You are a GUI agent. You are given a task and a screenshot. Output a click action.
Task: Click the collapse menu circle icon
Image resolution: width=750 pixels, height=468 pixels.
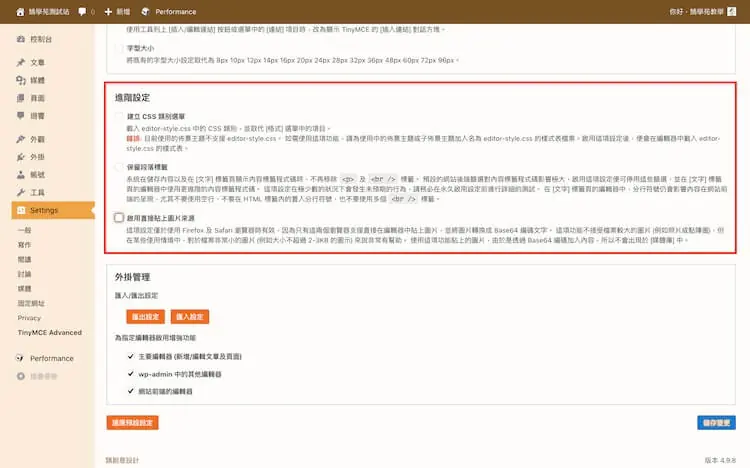(x=21, y=376)
